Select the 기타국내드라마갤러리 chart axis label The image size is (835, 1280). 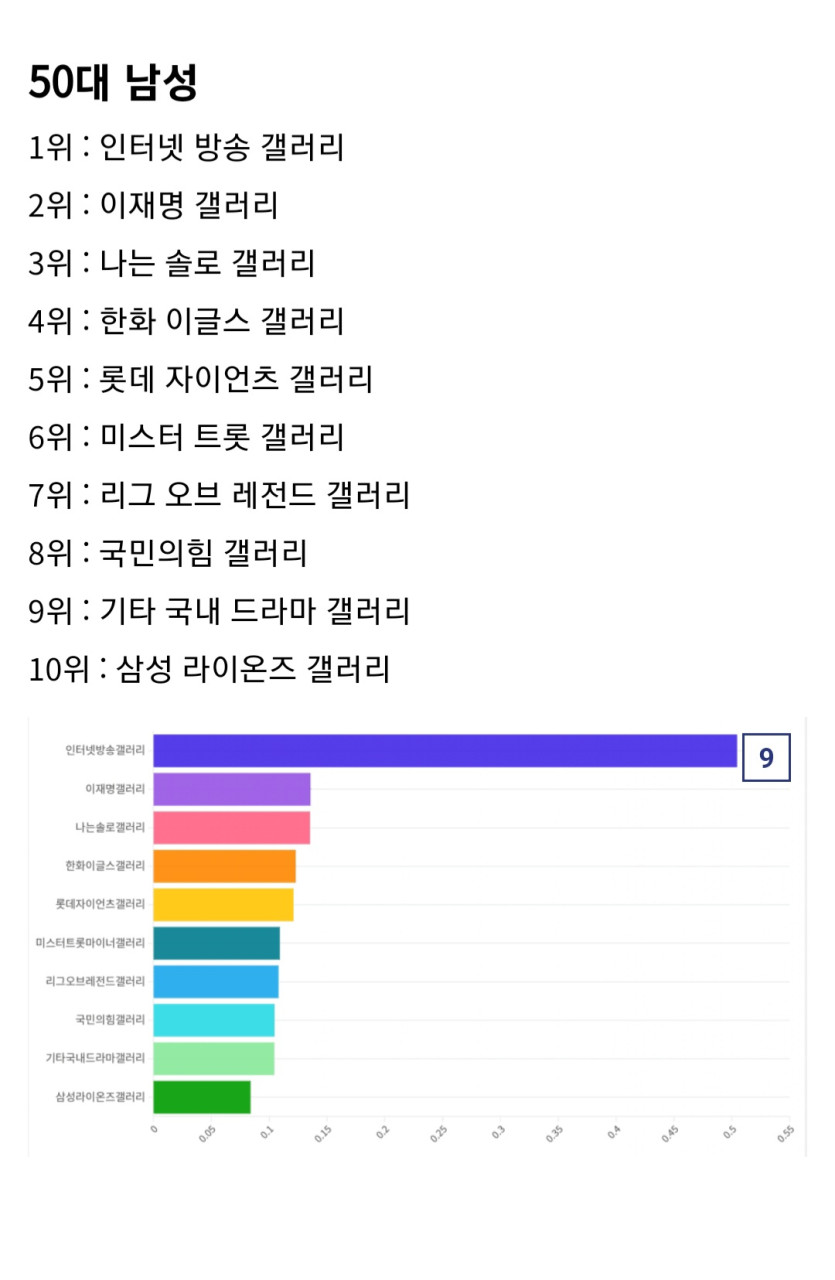95,1058
